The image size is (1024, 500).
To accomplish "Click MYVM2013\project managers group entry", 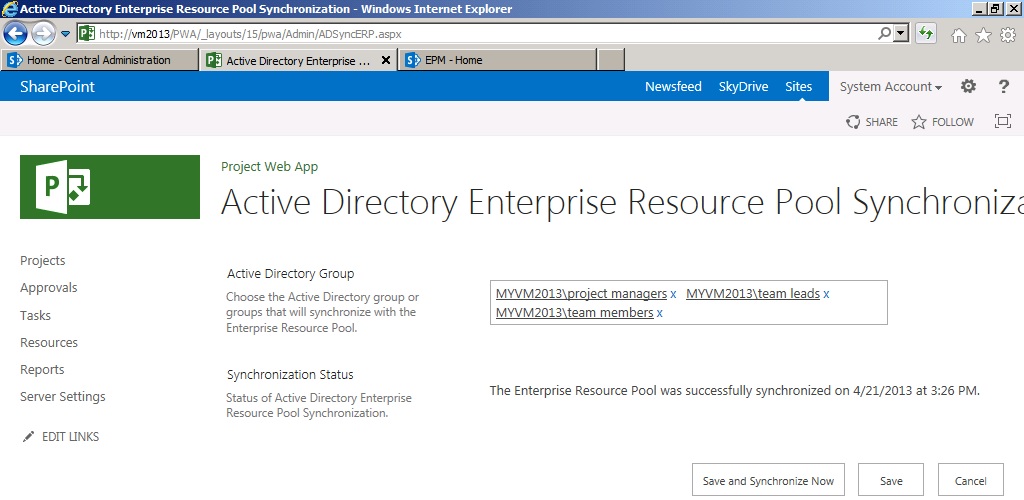I will (x=581, y=294).
